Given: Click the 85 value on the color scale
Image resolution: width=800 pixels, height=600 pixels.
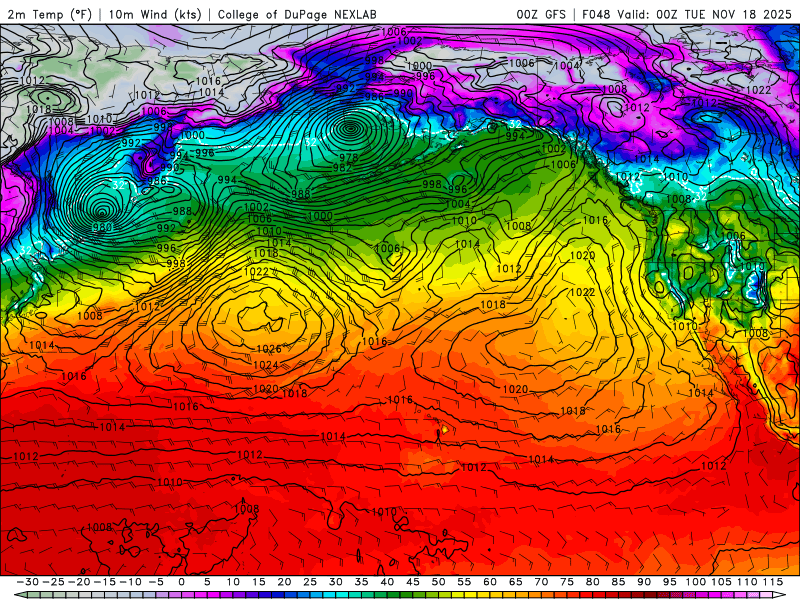Looking at the screenshot, I should tap(618, 582).
